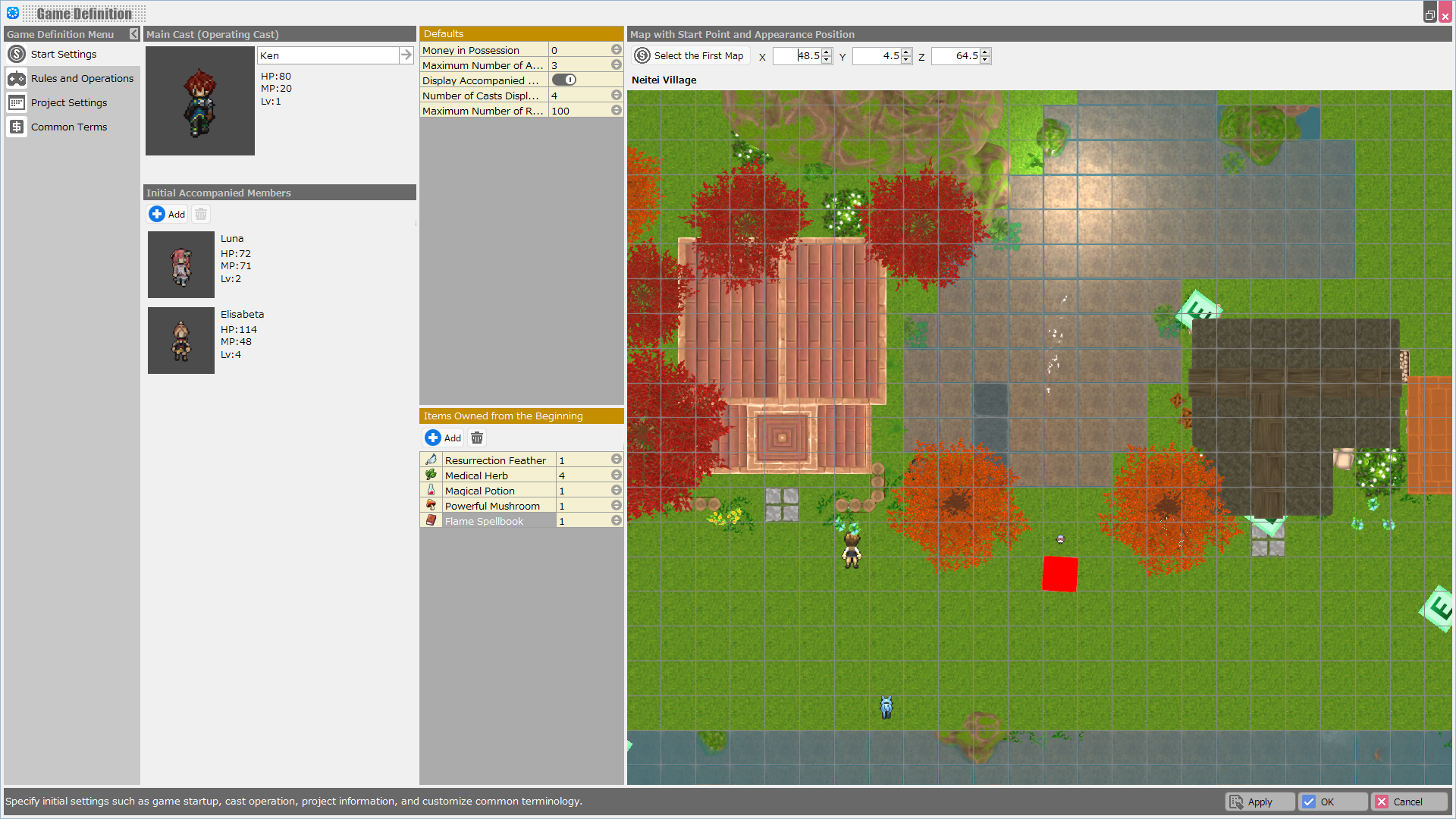Image resolution: width=1456 pixels, height=819 pixels.
Task: Open Rules and Operations menu
Action: (x=82, y=78)
